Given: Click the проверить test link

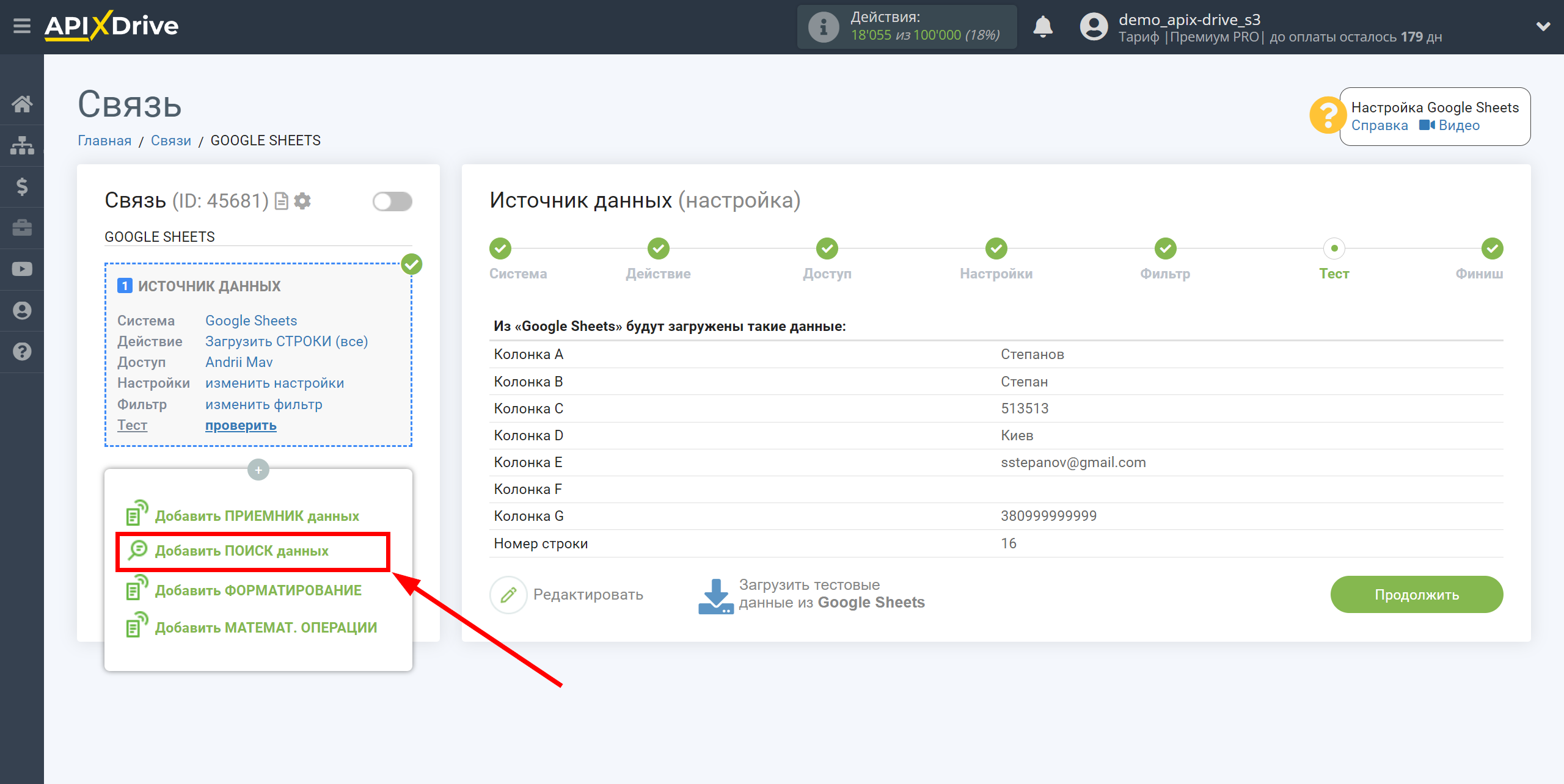Looking at the screenshot, I should tap(241, 425).
